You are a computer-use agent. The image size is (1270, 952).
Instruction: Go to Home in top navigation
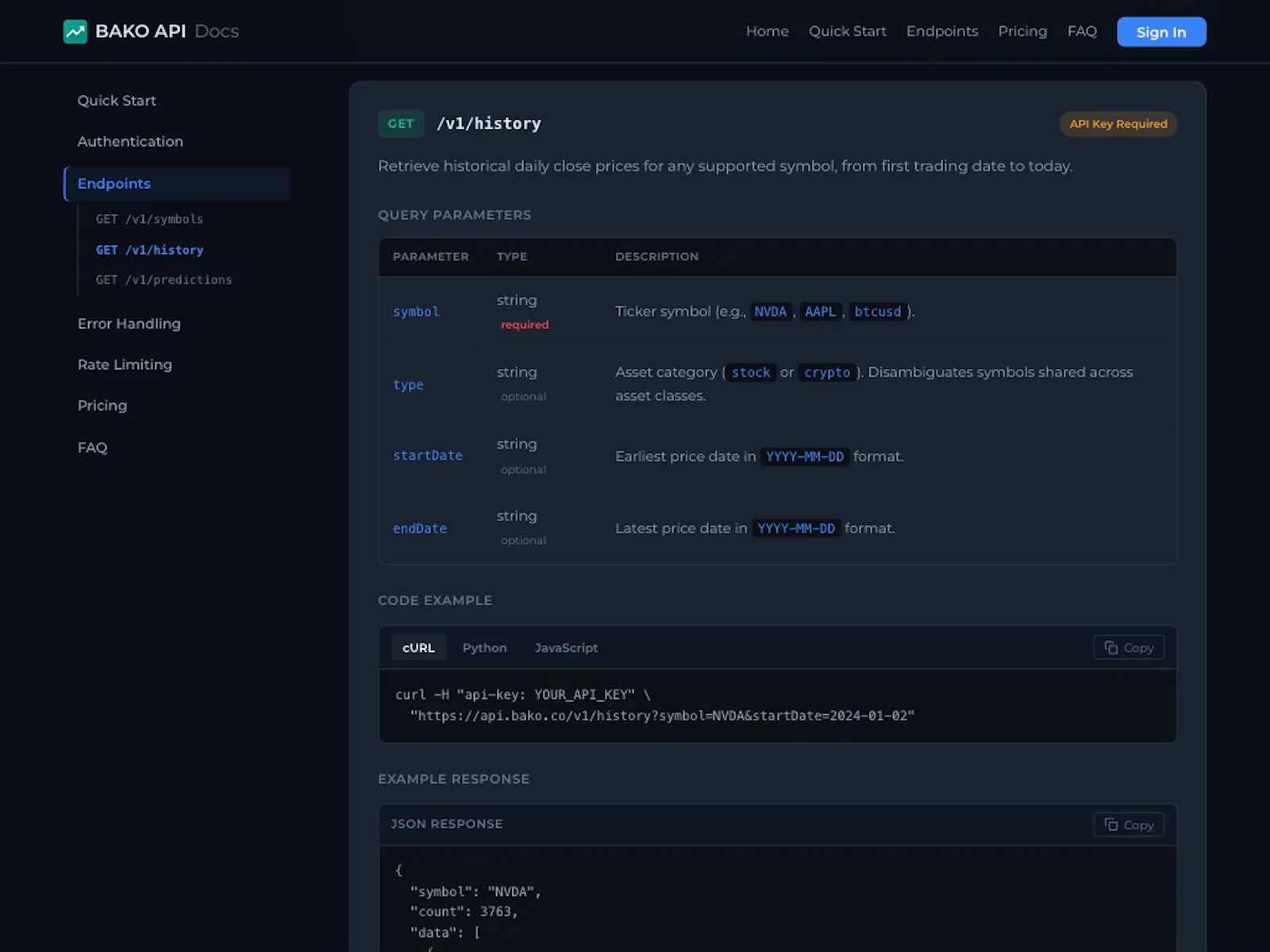coord(768,31)
